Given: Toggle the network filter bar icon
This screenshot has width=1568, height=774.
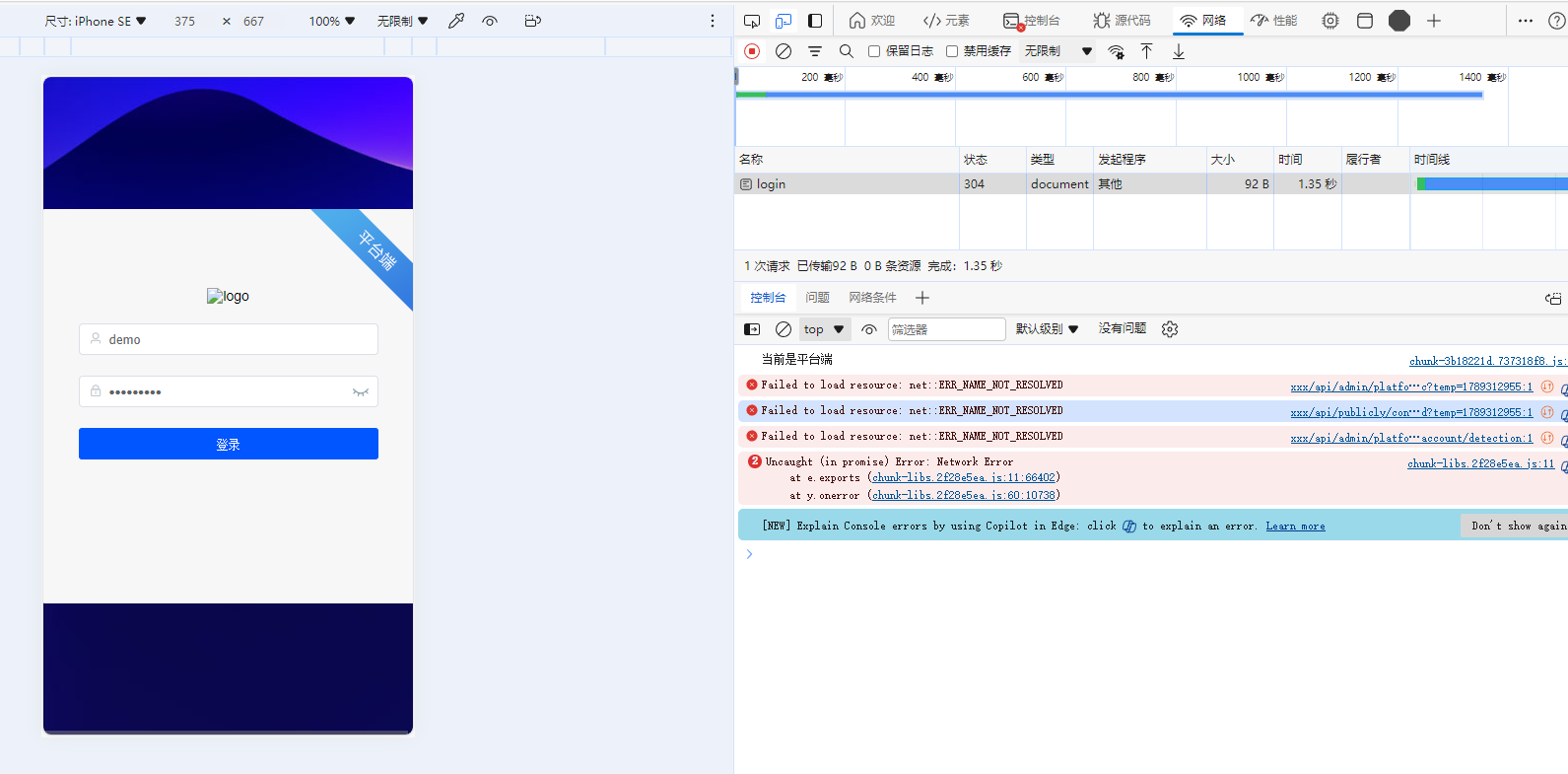Looking at the screenshot, I should (x=815, y=51).
